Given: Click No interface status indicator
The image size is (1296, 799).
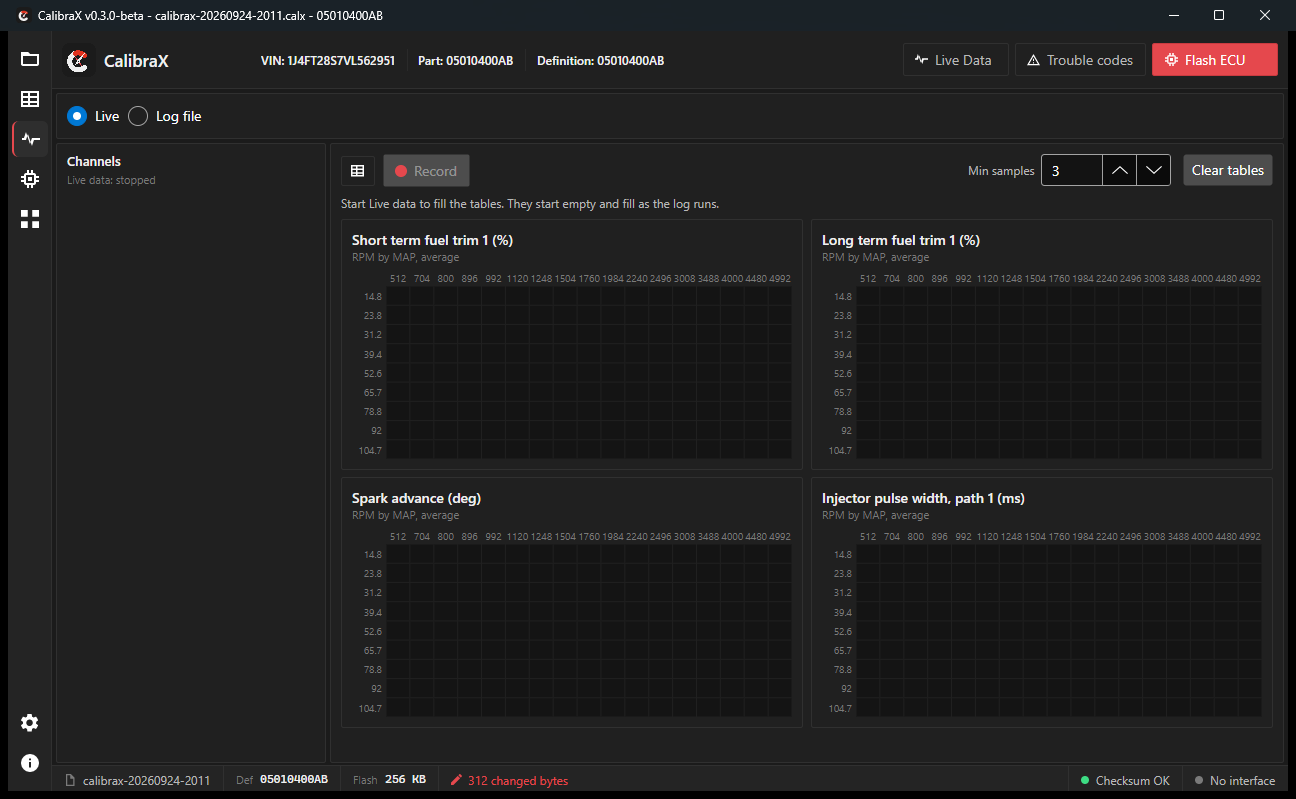Looking at the screenshot, I should pos(1234,780).
